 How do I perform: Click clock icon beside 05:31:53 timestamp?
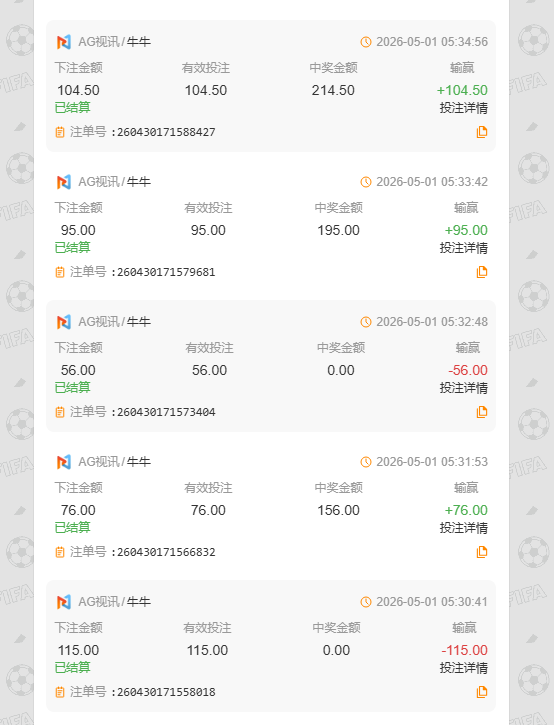pos(366,462)
